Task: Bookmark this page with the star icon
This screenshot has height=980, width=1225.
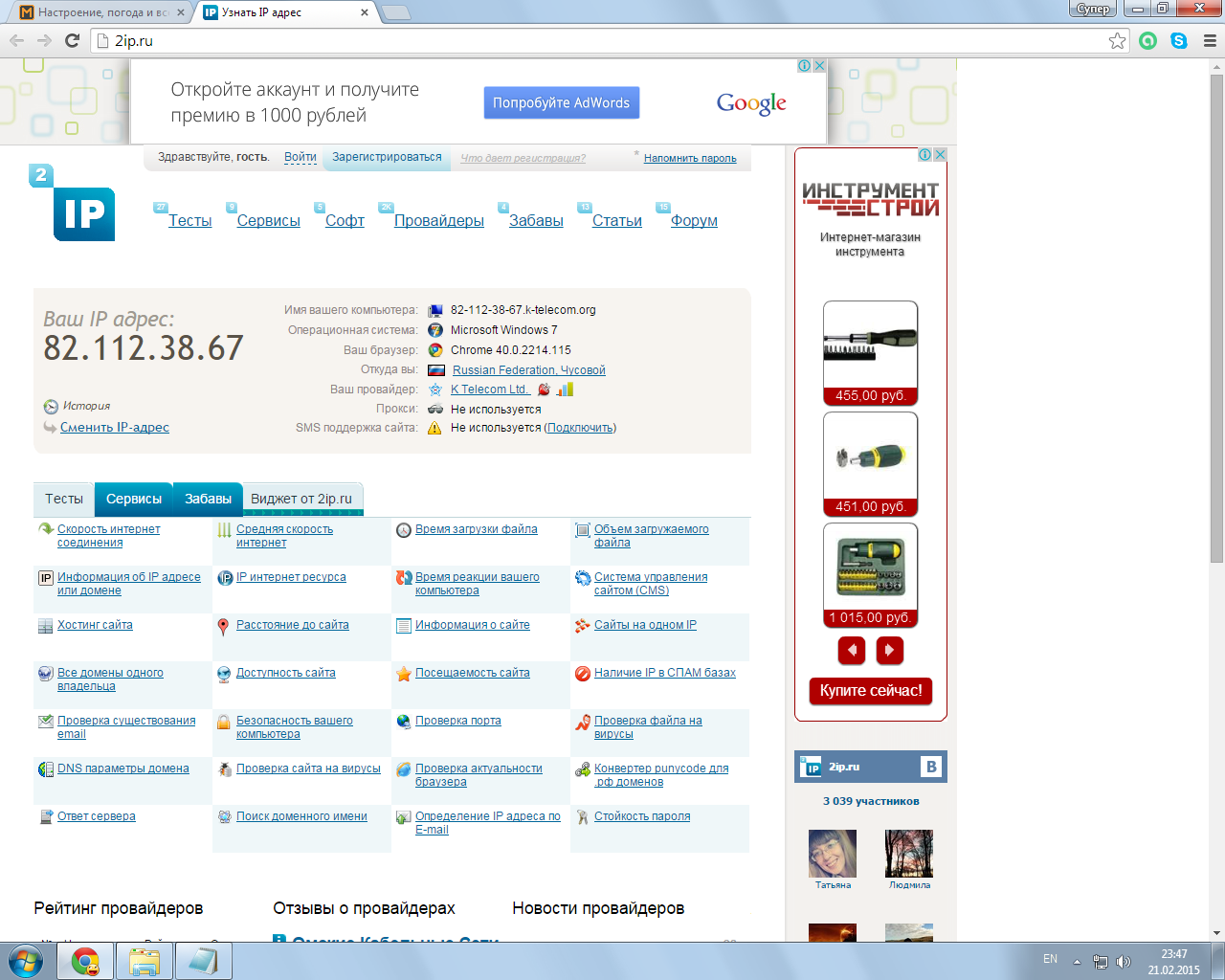Action: (1117, 40)
